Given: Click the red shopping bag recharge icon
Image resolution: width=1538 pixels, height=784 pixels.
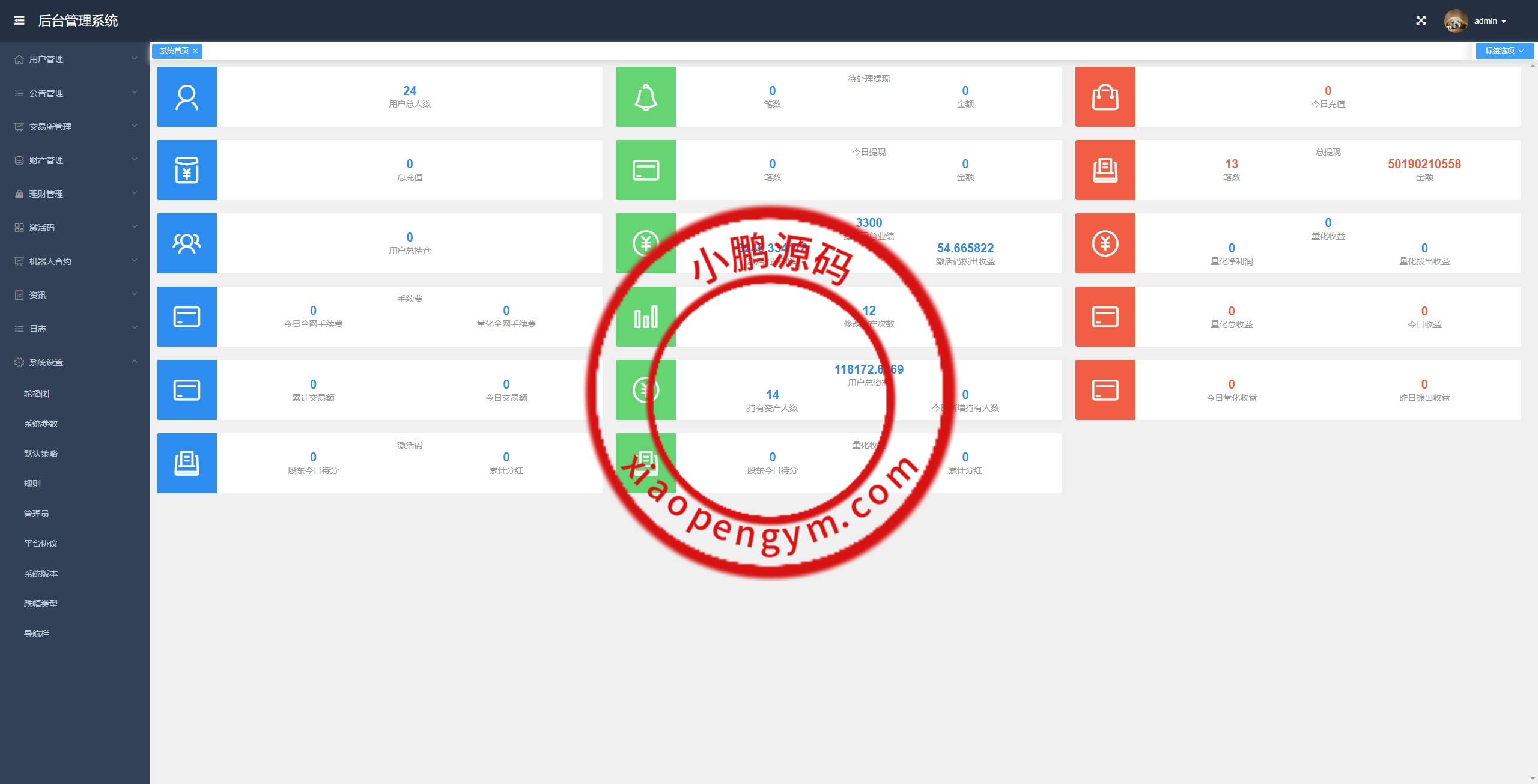Looking at the screenshot, I should [1105, 97].
